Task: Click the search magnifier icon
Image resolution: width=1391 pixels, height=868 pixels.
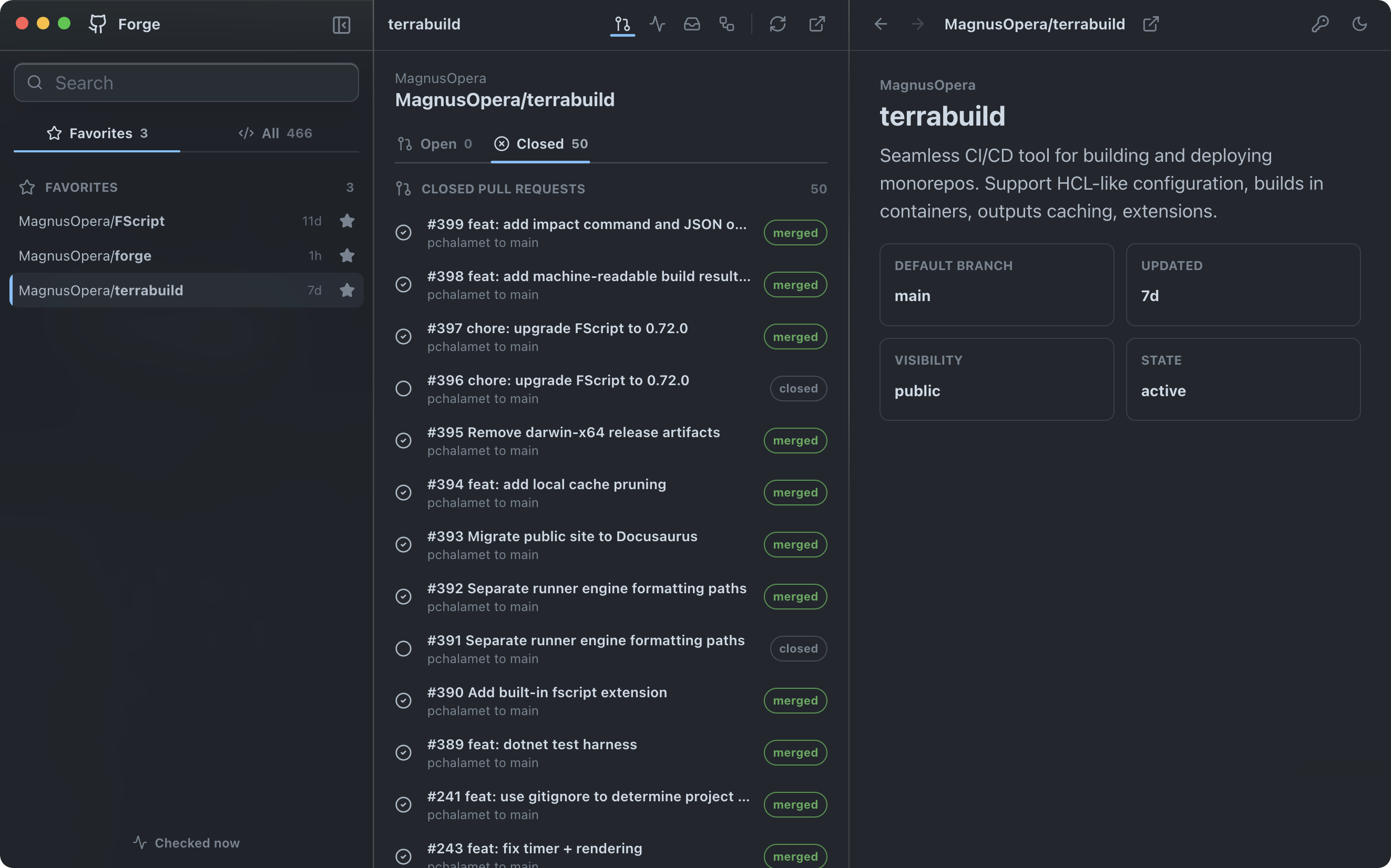Action: [35, 82]
